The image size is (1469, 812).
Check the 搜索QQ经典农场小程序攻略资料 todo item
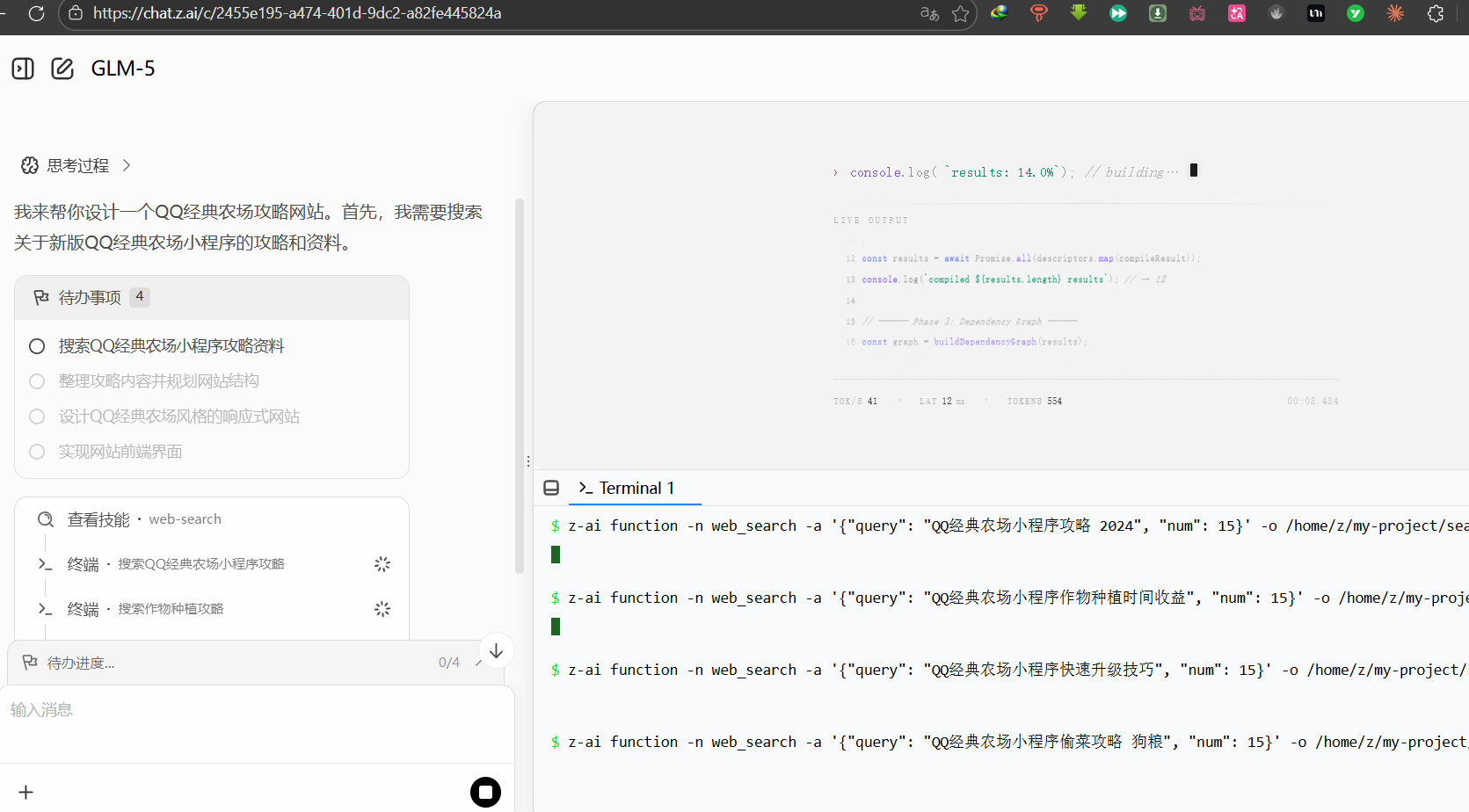pos(37,346)
